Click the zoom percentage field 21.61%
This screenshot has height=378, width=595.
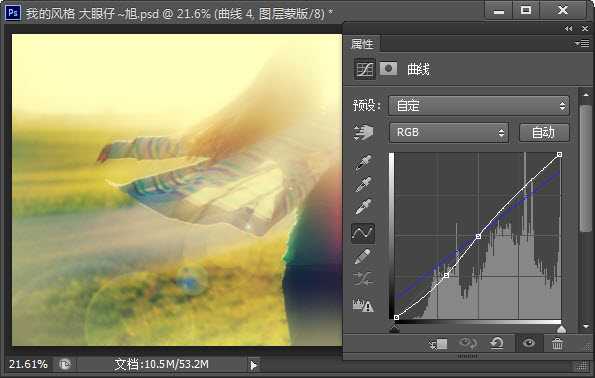click(x=28, y=364)
